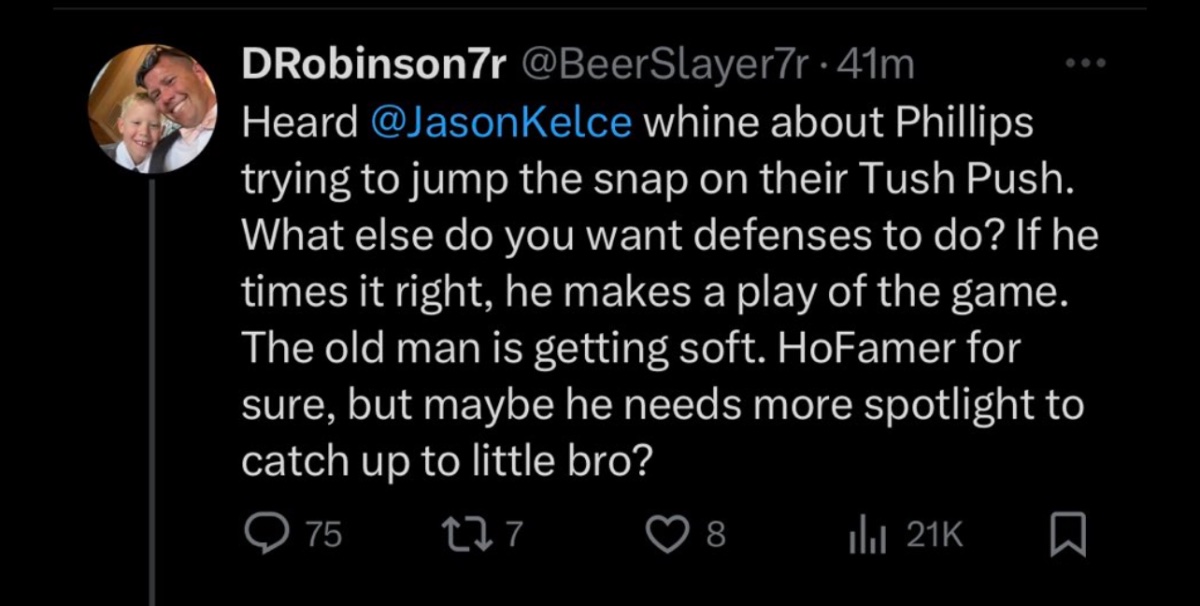Click the 75 replies count
The height and width of the screenshot is (606, 1200).
(323, 537)
